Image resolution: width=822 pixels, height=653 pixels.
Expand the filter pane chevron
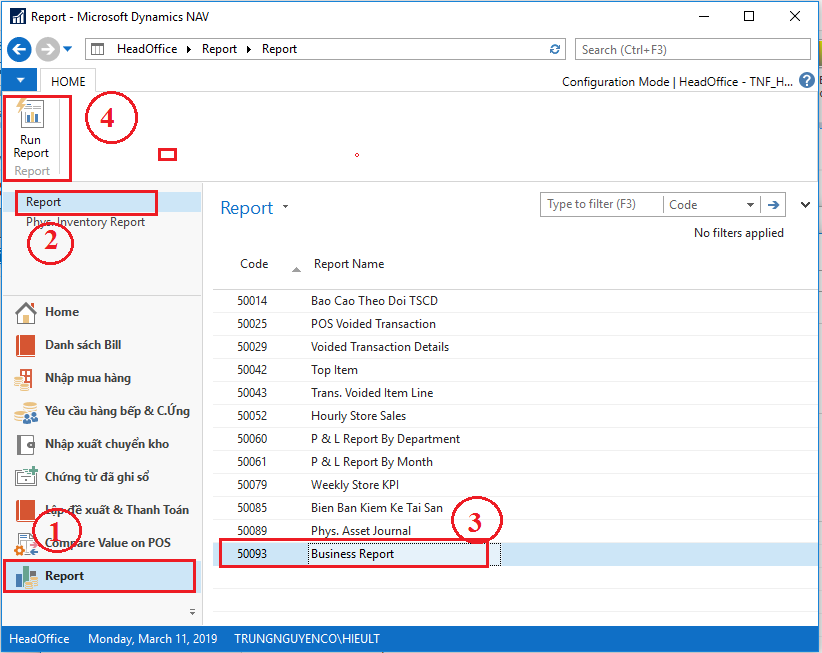(805, 205)
